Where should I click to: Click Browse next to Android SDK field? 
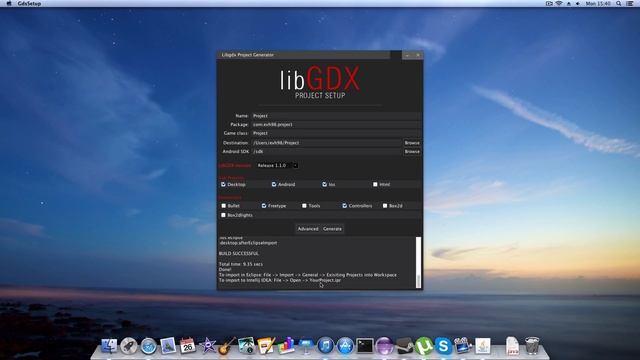[x=412, y=151]
